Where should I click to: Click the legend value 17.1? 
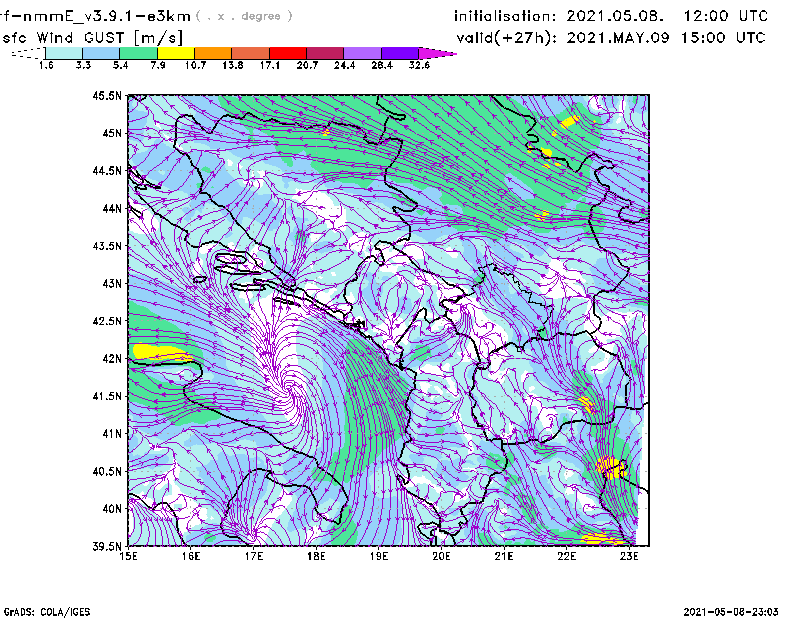pyautogui.click(x=270, y=65)
